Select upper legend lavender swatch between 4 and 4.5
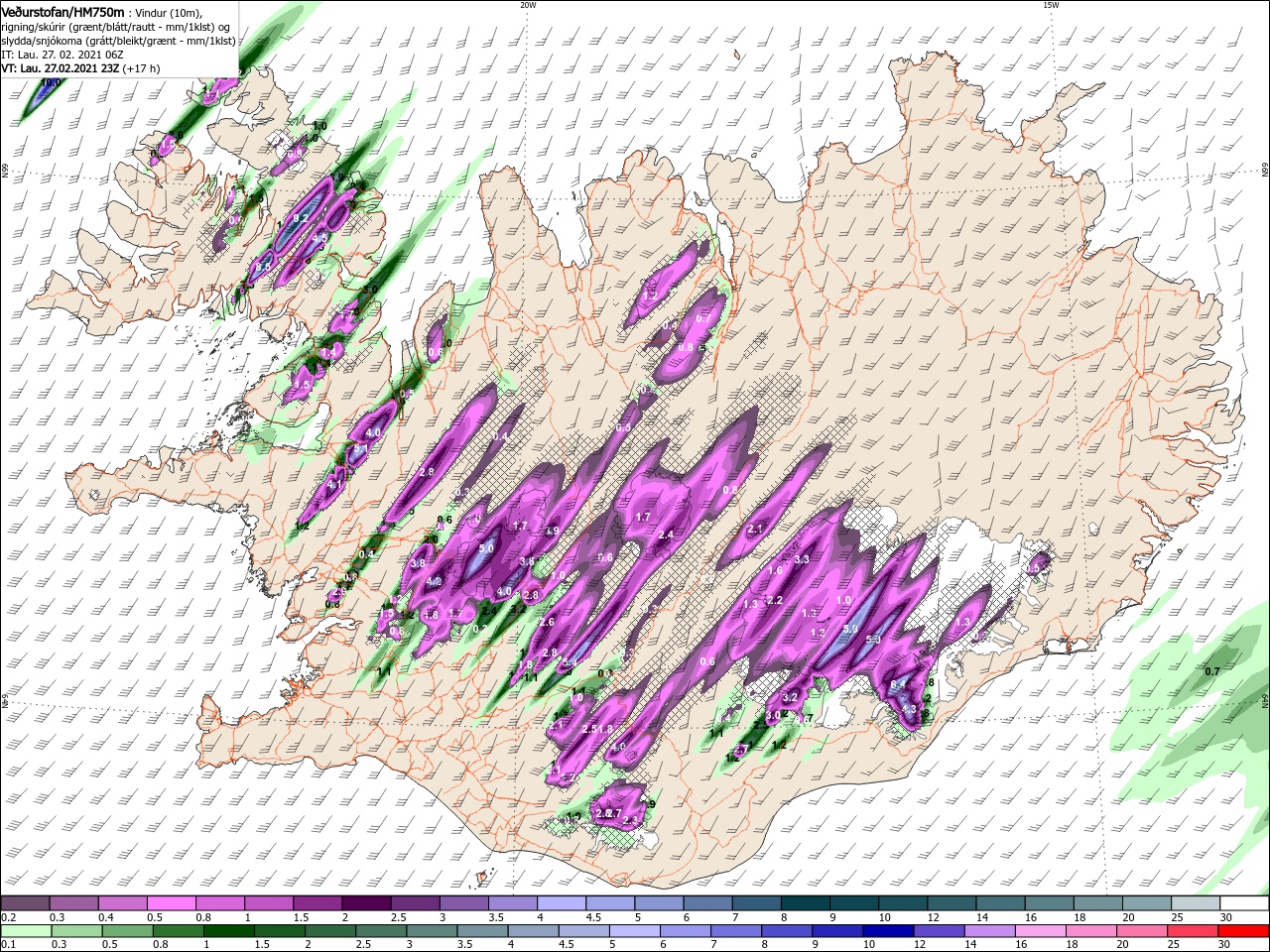Viewport: 1270px width, 952px height. pos(562,903)
